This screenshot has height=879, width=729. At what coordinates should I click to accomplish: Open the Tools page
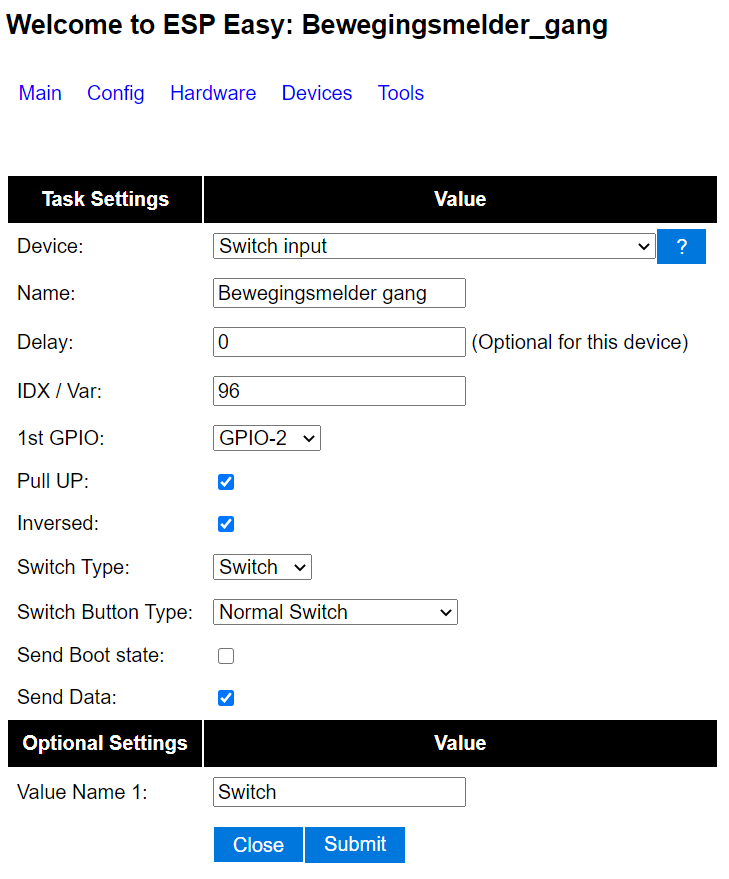tap(400, 93)
